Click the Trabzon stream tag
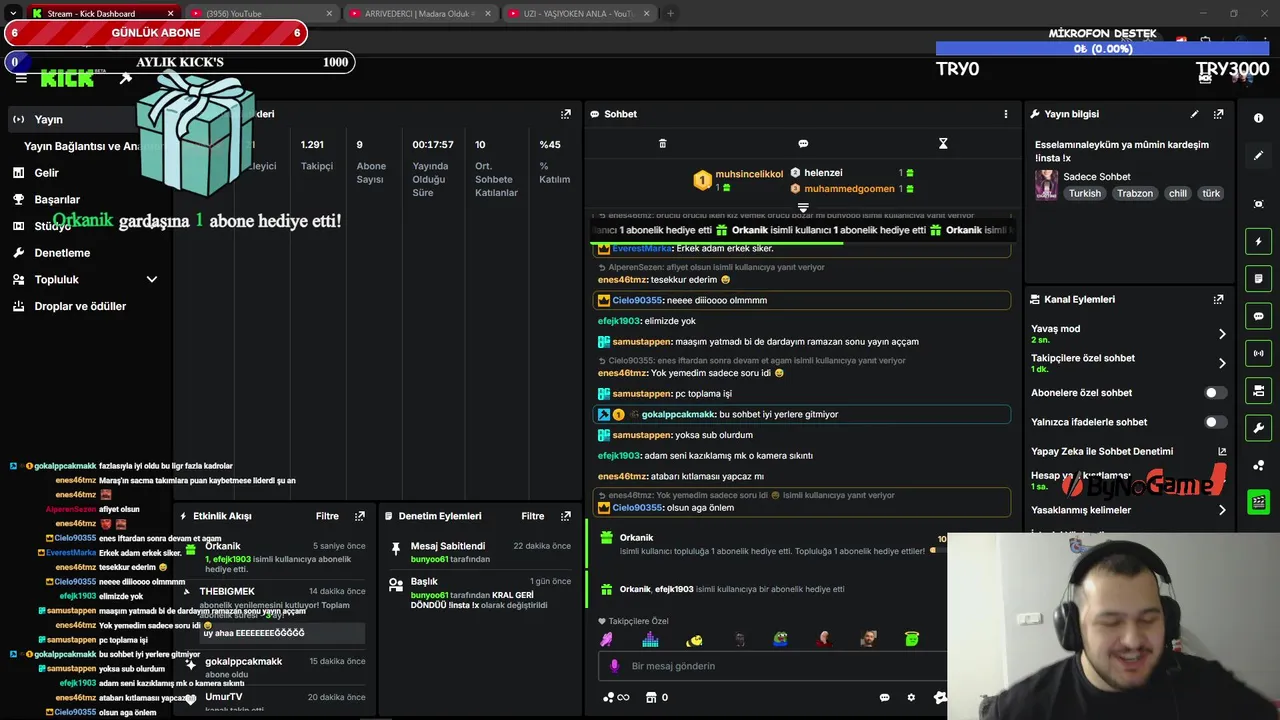Viewport: 1280px width, 720px height. click(x=1135, y=193)
